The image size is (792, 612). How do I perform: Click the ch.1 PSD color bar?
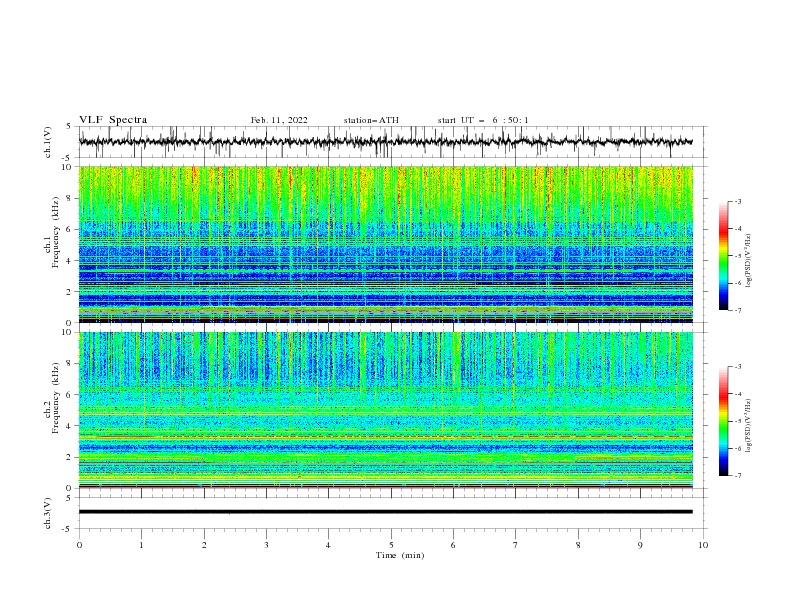tap(723, 256)
